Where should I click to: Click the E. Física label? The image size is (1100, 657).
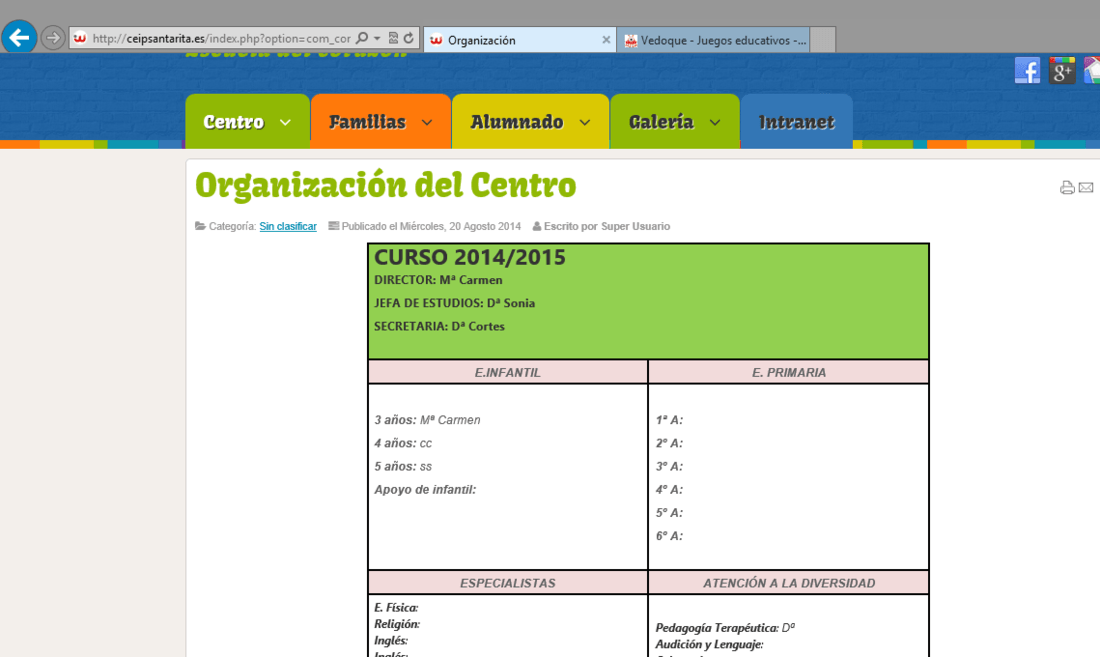396,608
